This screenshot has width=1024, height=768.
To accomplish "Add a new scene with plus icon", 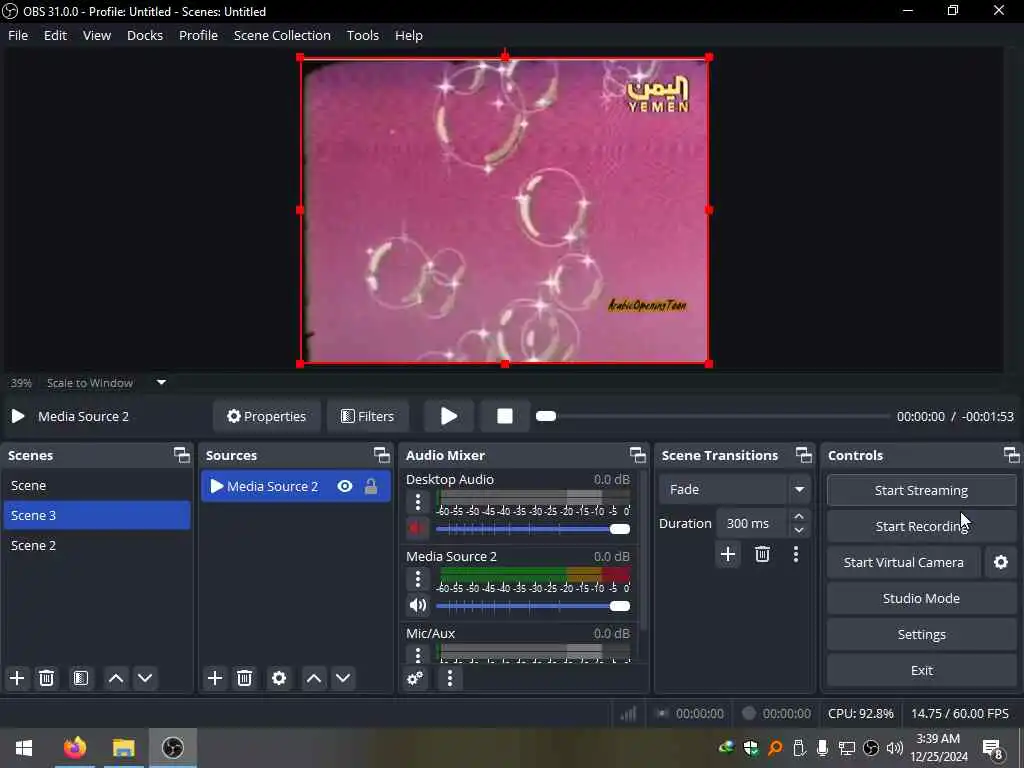I will point(17,678).
